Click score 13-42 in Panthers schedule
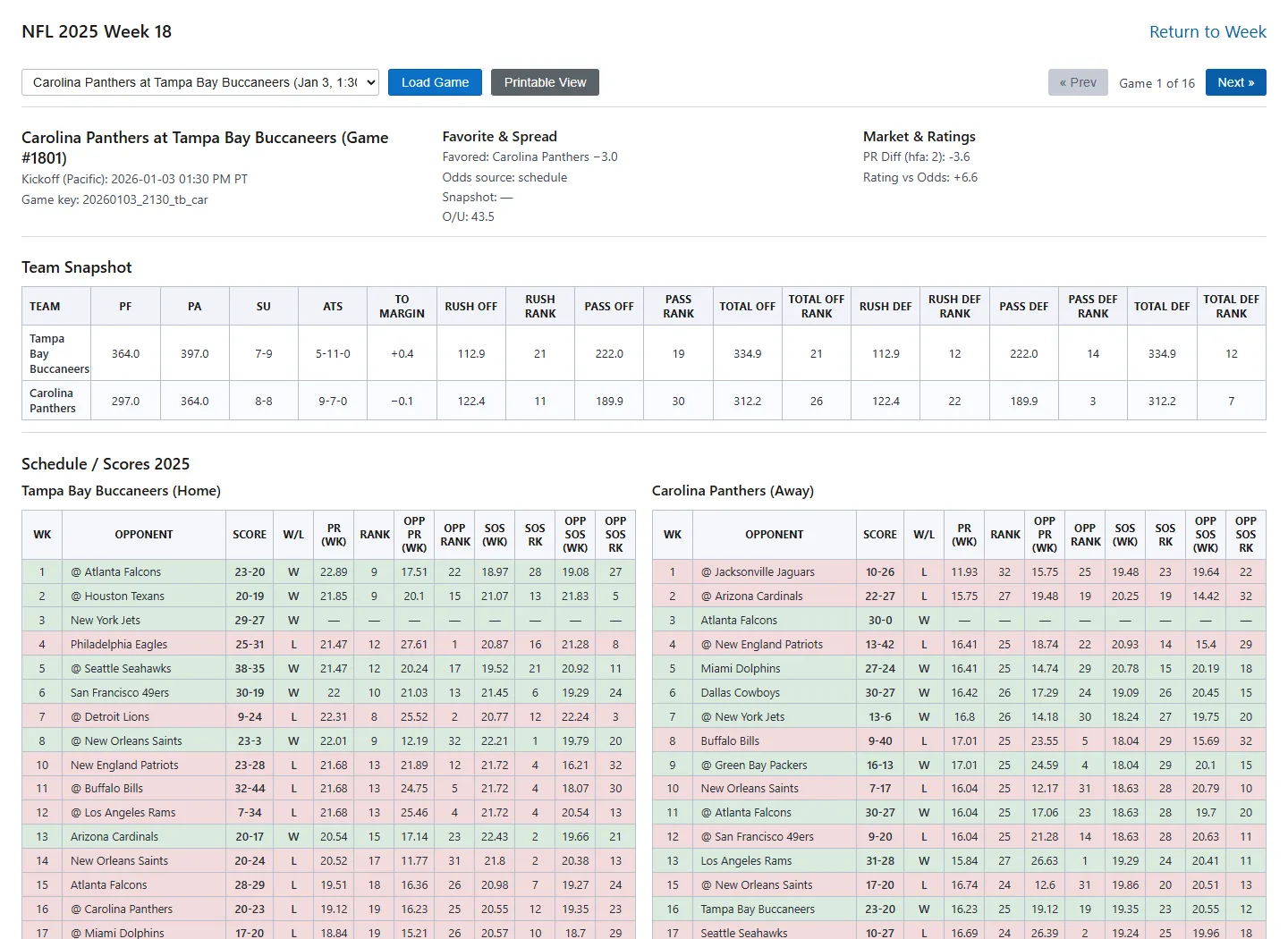The width and height of the screenshot is (1288, 939). 880,644
